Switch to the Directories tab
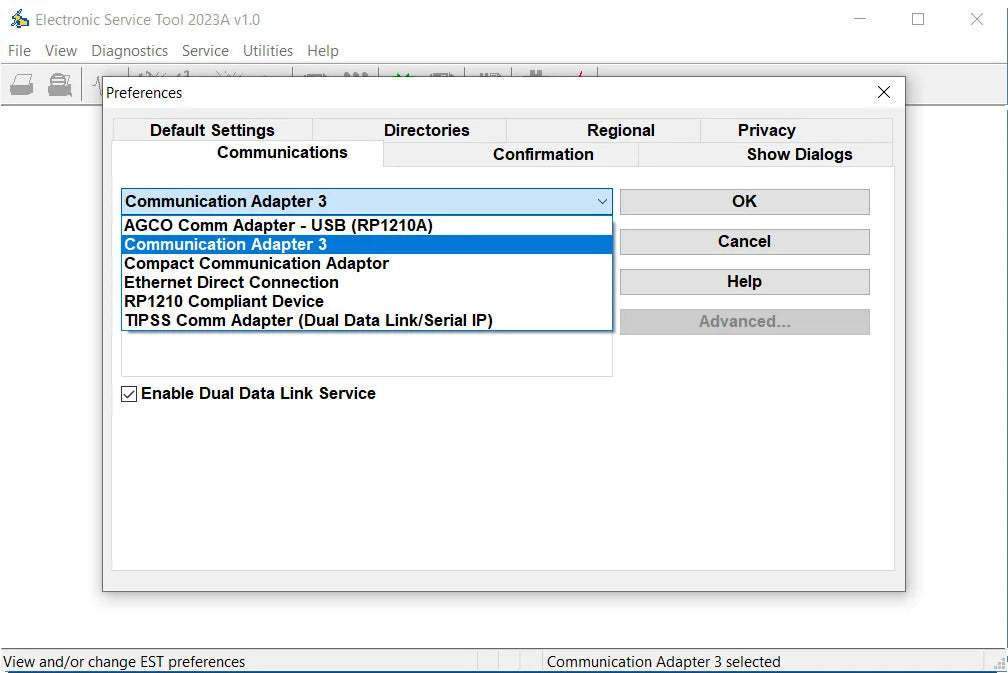 [426, 130]
